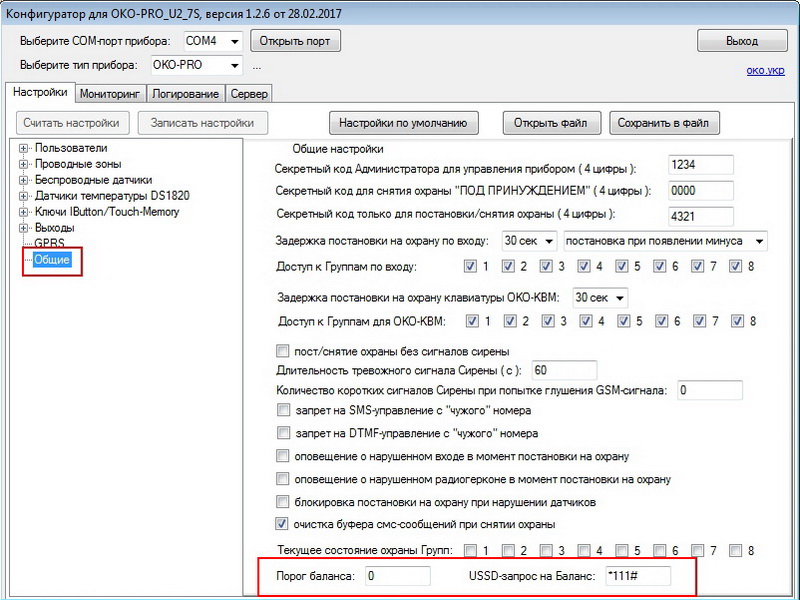
Task: Click Настройки по умолчанию button
Action: coord(403,123)
